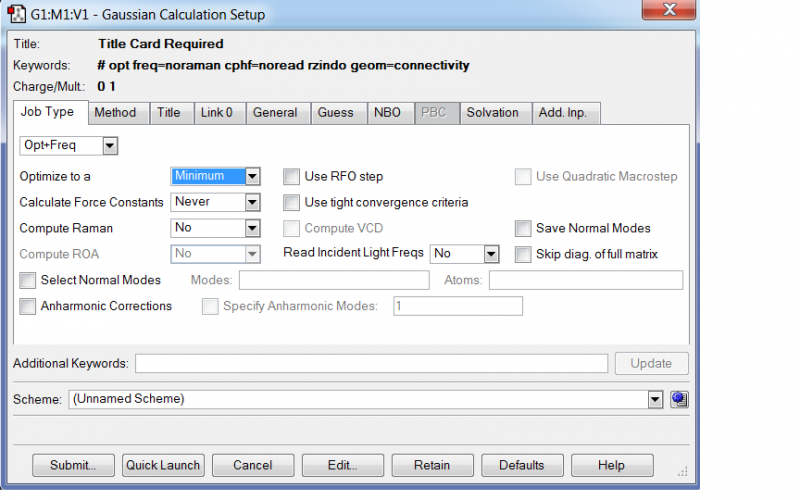Close the Gaussian Calculation Setup window

pyautogui.click(x=669, y=9)
